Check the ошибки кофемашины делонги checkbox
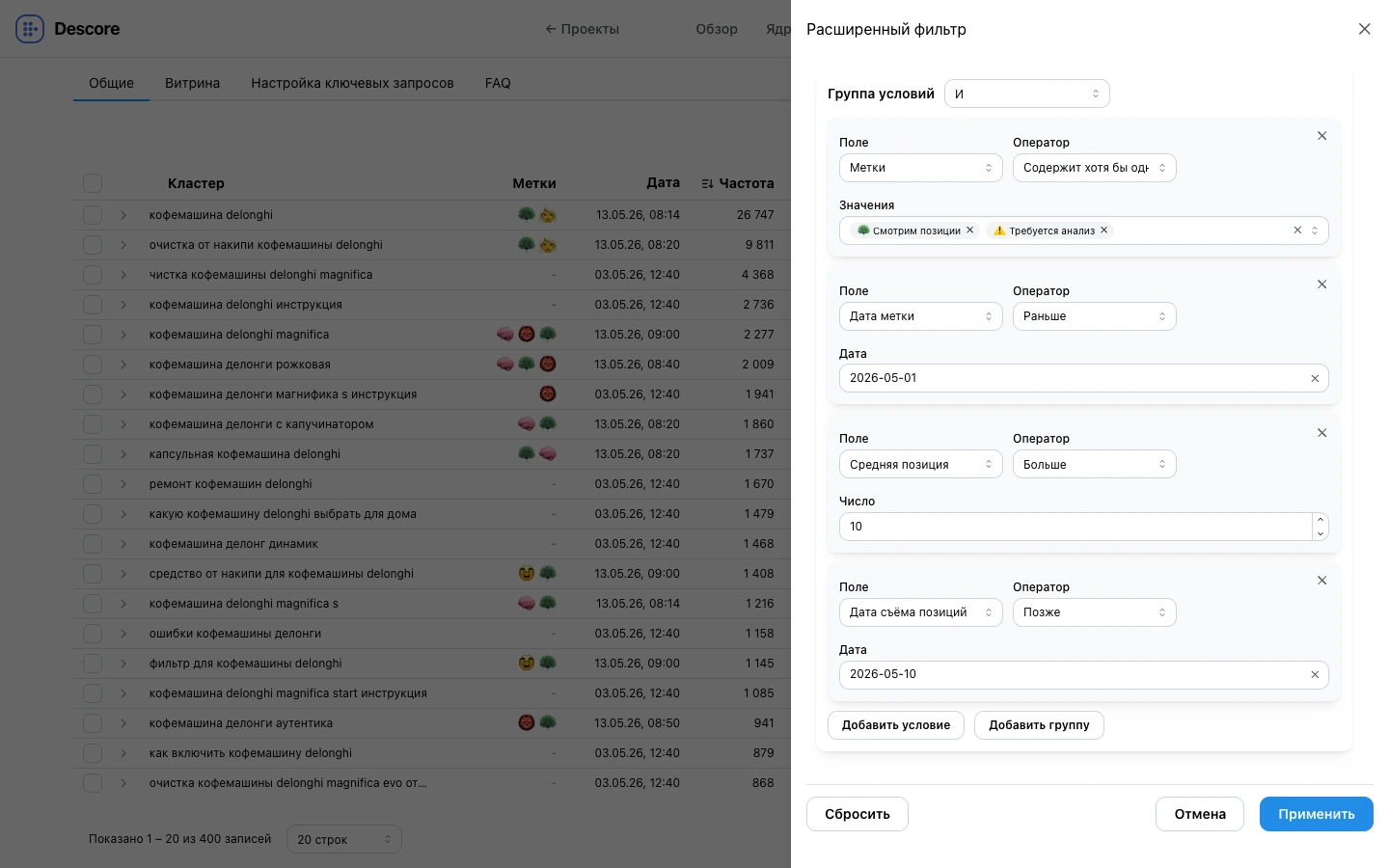 [93, 634]
